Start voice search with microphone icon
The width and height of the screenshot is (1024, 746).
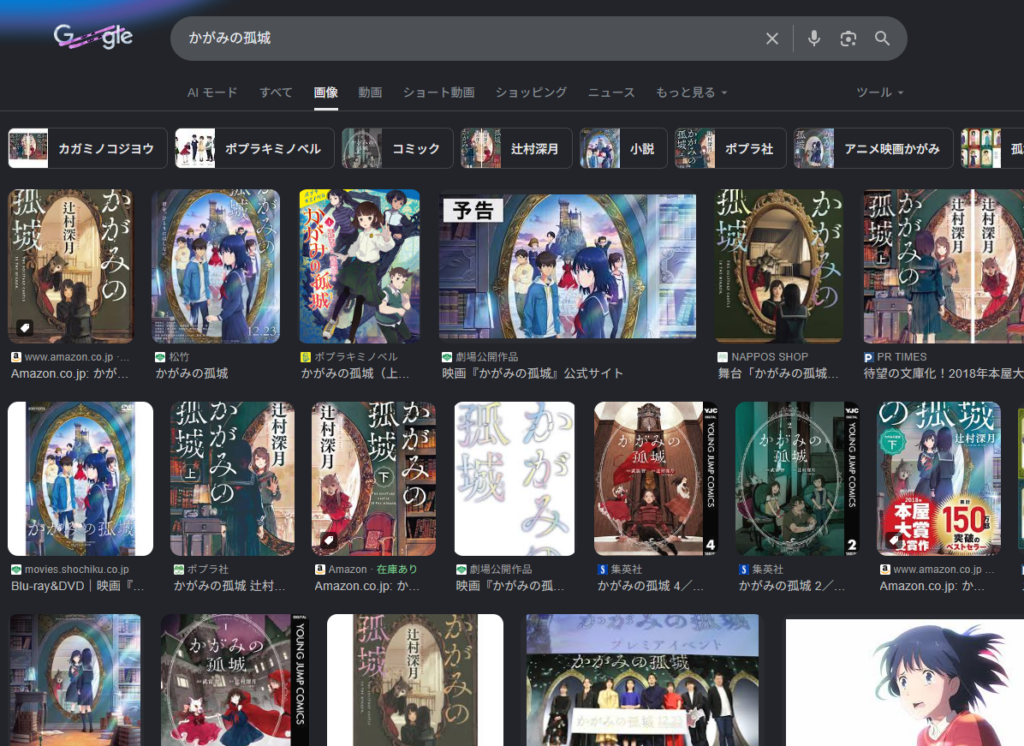(814, 38)
